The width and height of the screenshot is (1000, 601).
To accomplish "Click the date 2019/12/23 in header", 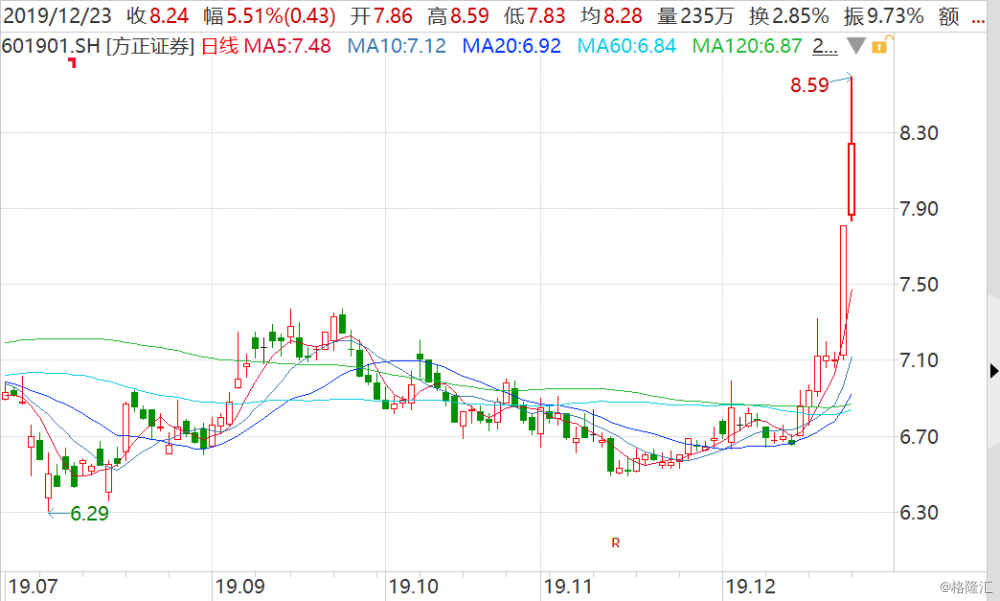I will (x=57, y=16).
